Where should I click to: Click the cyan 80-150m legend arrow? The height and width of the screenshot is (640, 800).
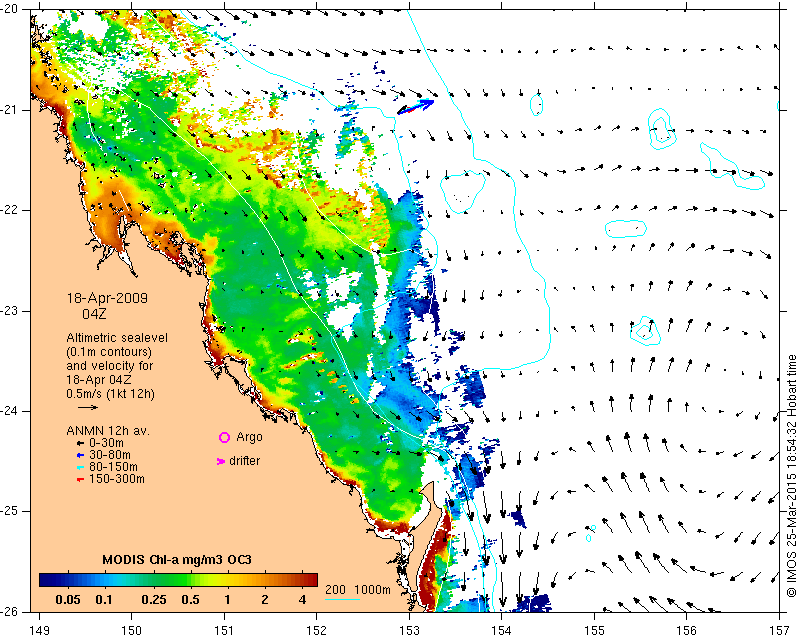click(x=80, y=467)
